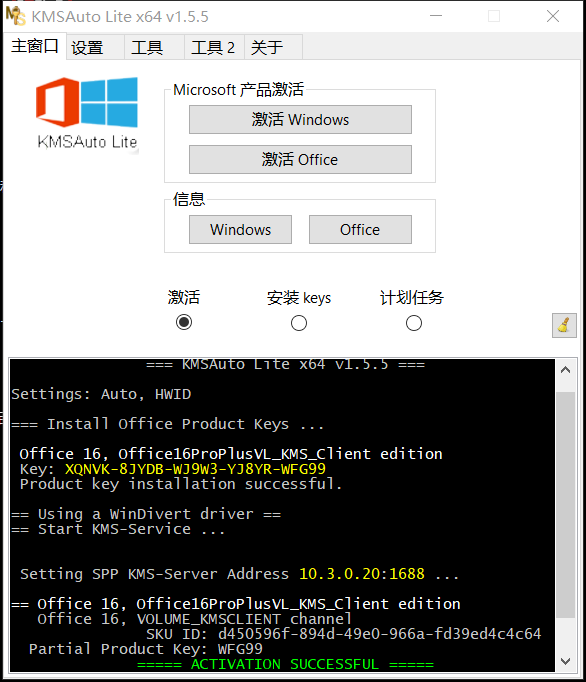Select the 计划任务 radio option
586x682 pixels.
coord(414,323)
